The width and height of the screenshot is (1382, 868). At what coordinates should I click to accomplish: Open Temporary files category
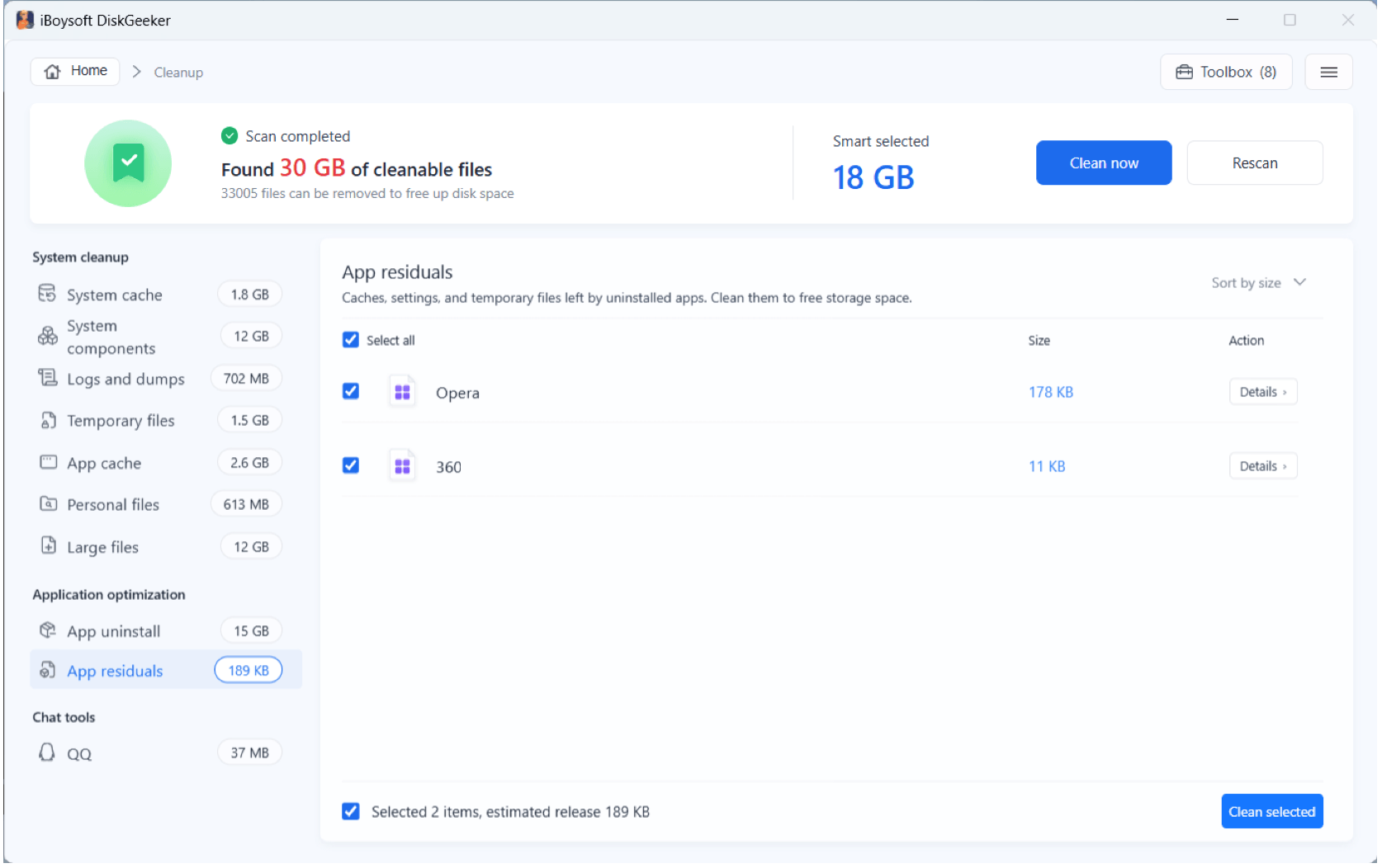pos(166,421)
